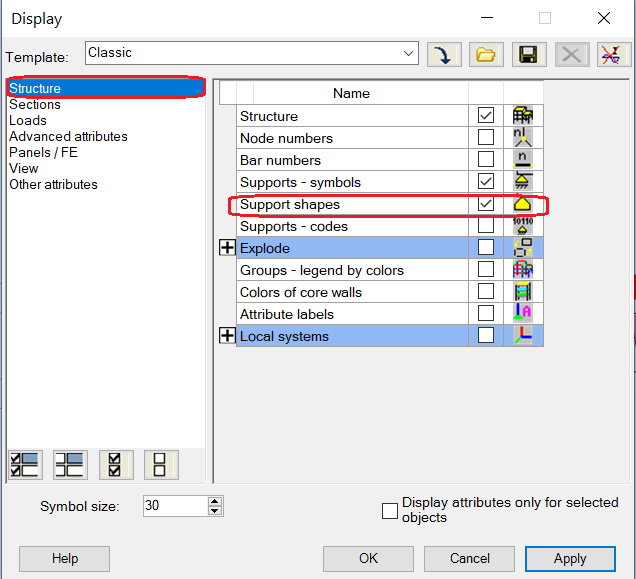Viewport: 636px width, 579px height.
Task: Enable the Node numbers checkbox
Action: (x=486, y=137)
